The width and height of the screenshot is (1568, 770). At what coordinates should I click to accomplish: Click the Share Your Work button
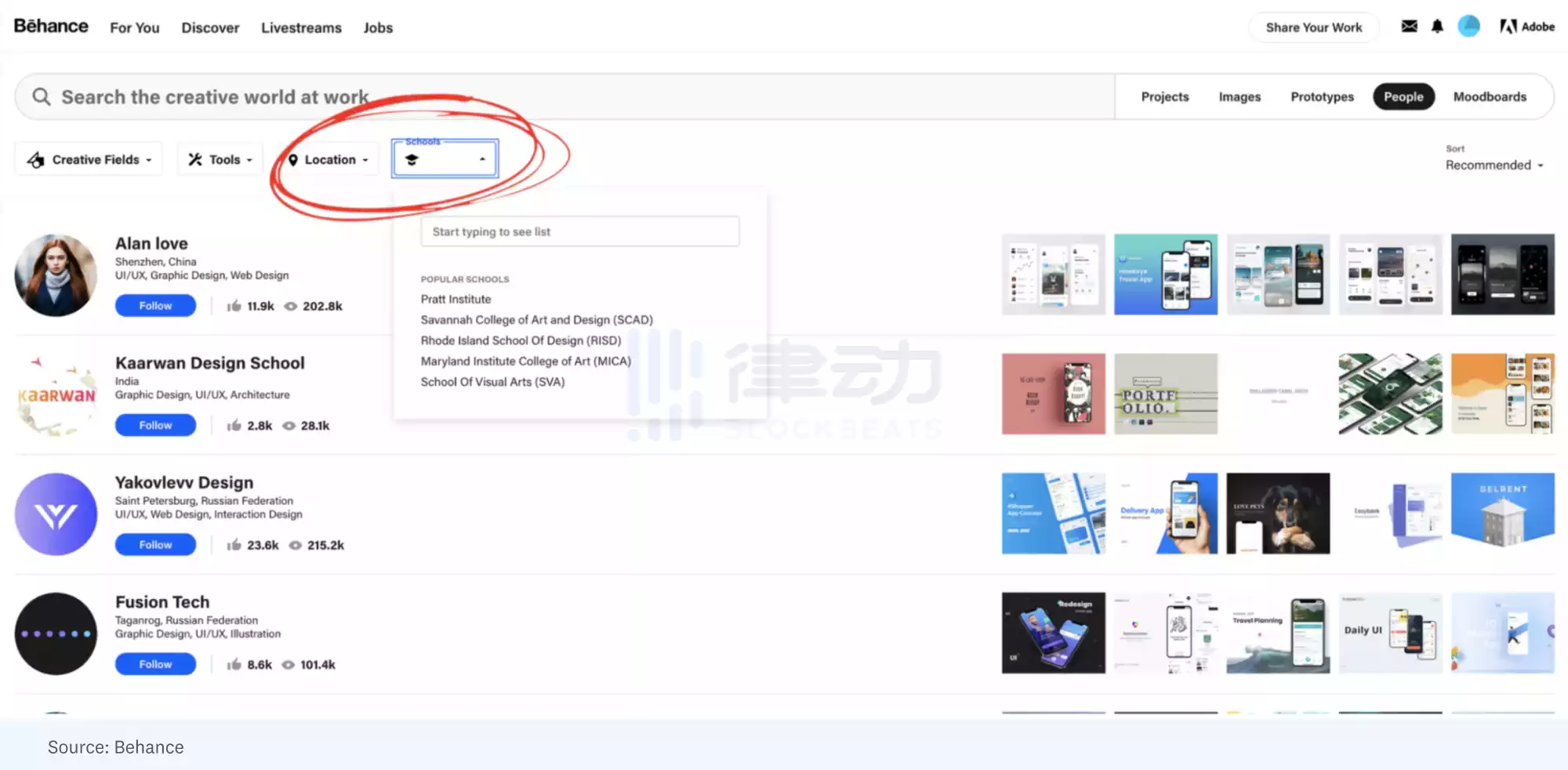coord(1313,27)
